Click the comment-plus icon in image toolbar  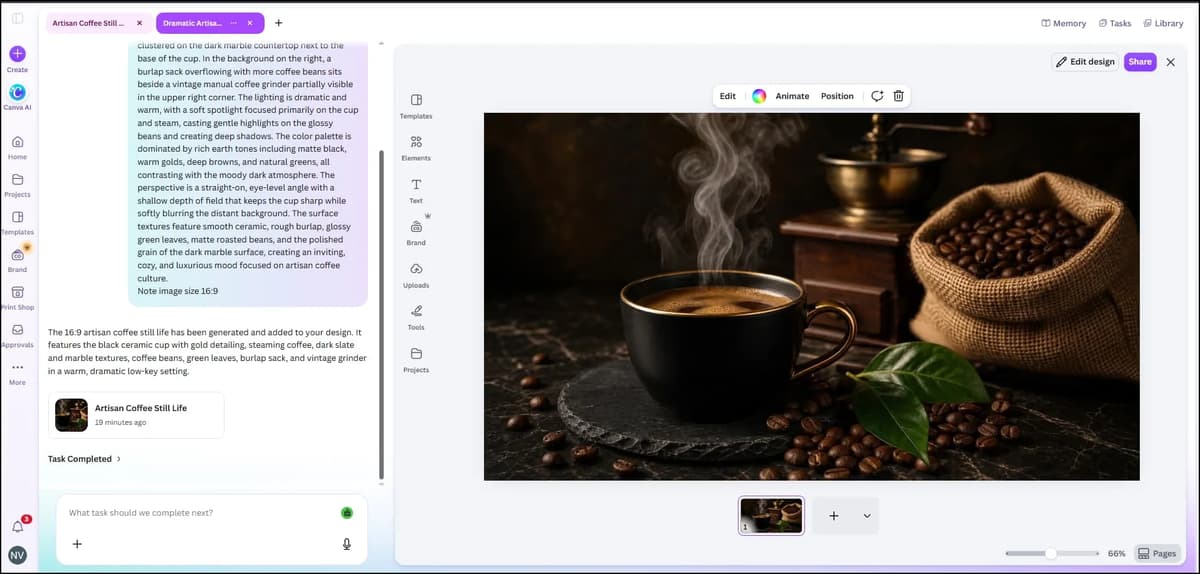[x=877, y=96]
